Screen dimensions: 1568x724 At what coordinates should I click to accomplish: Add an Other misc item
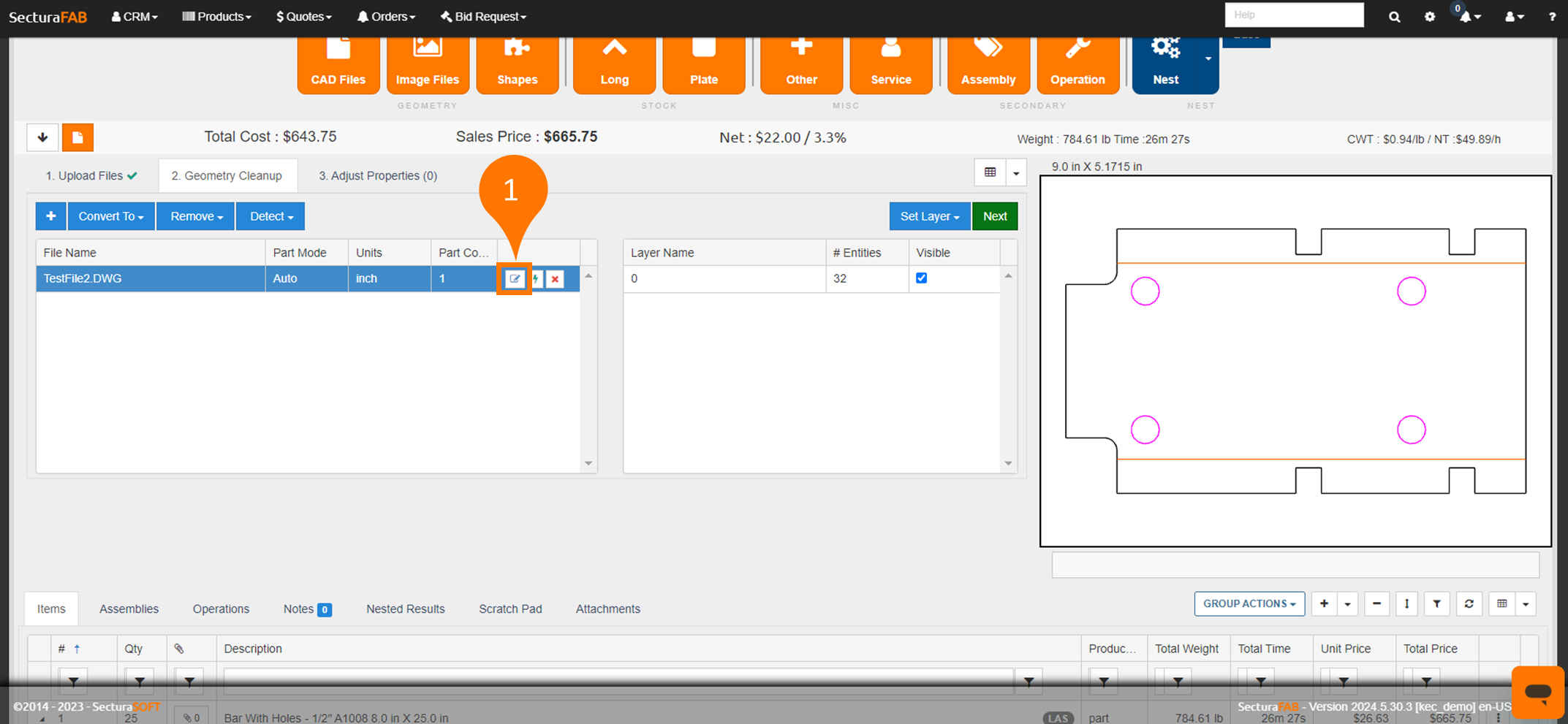click(x=802, y=66)
